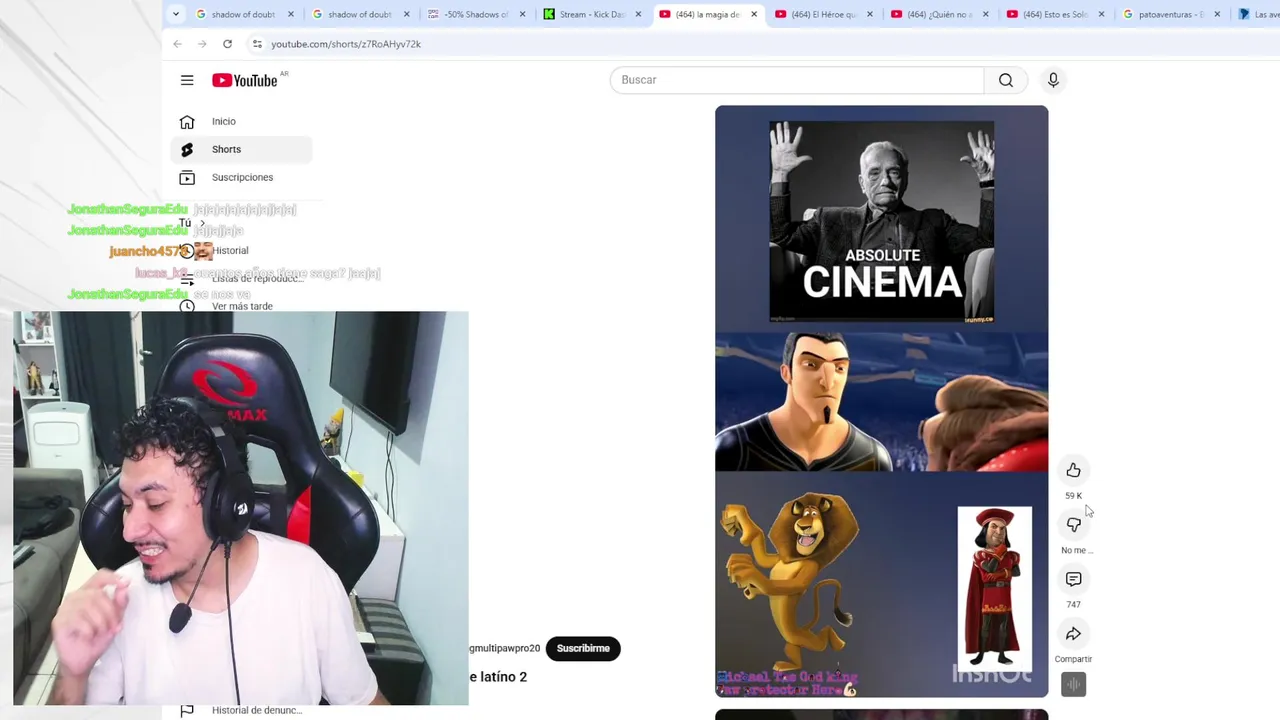Switch to 'Stream - Kick Dashboard' tab
Image resolution: width=1280 pixels, height=720 pixels.
pyautogui.click(x=594, y=14)
